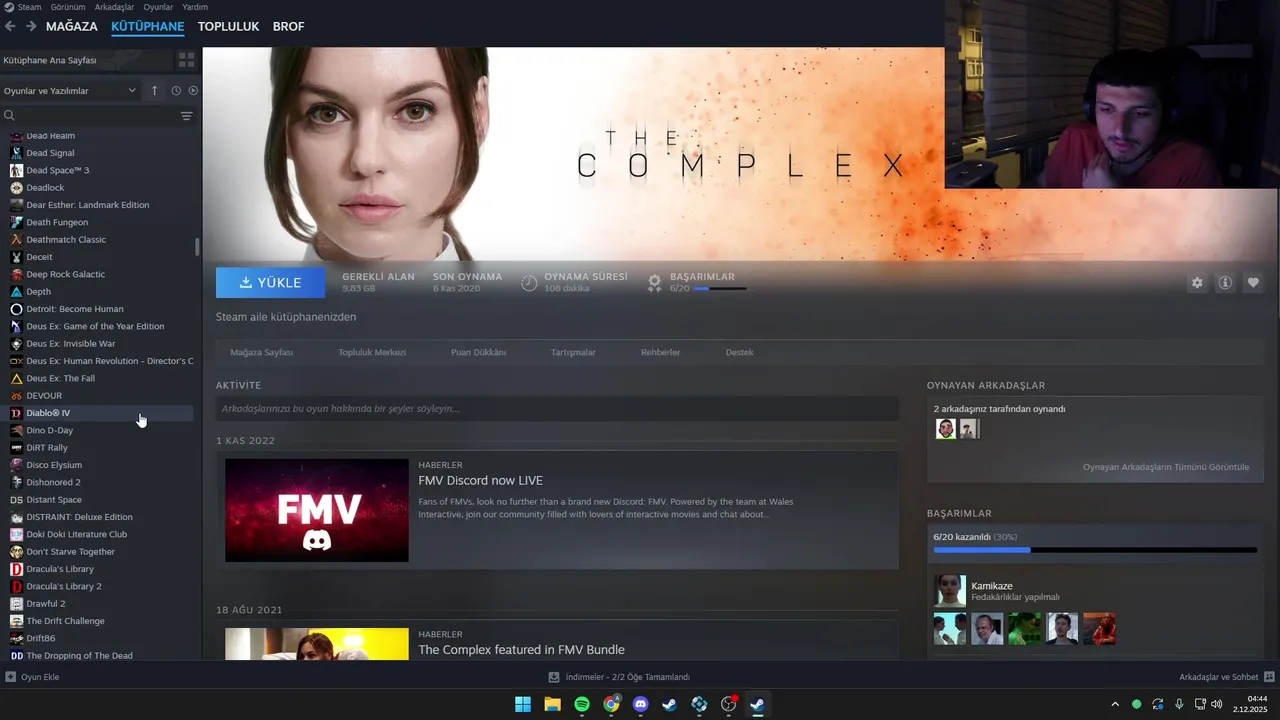Go back with the left navigation arrow
This screenshot has height=720, width=1280.
pyautogui.click(x=10, y=26)
